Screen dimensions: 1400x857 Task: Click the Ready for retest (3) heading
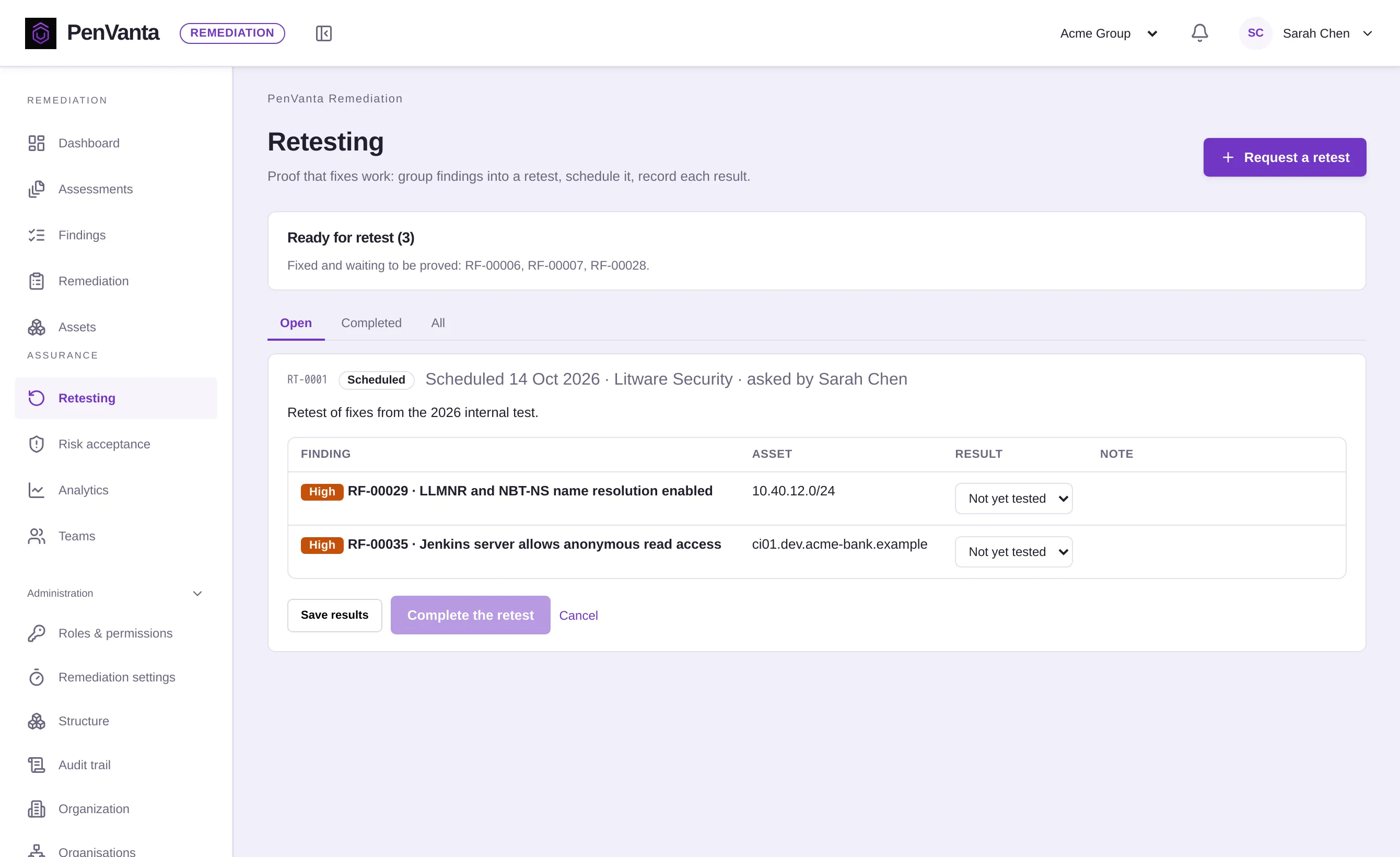pyautogui.click(x=351, y=238)
